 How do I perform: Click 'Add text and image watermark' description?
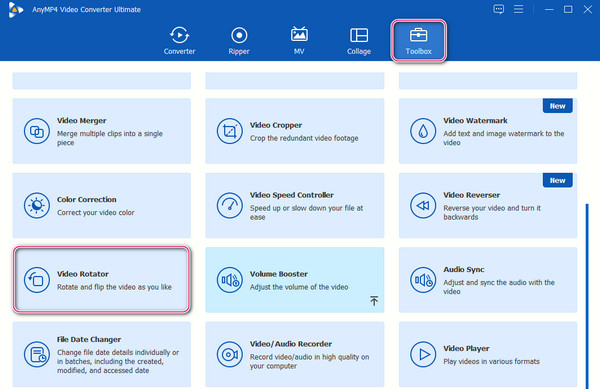tap(504, 138)
